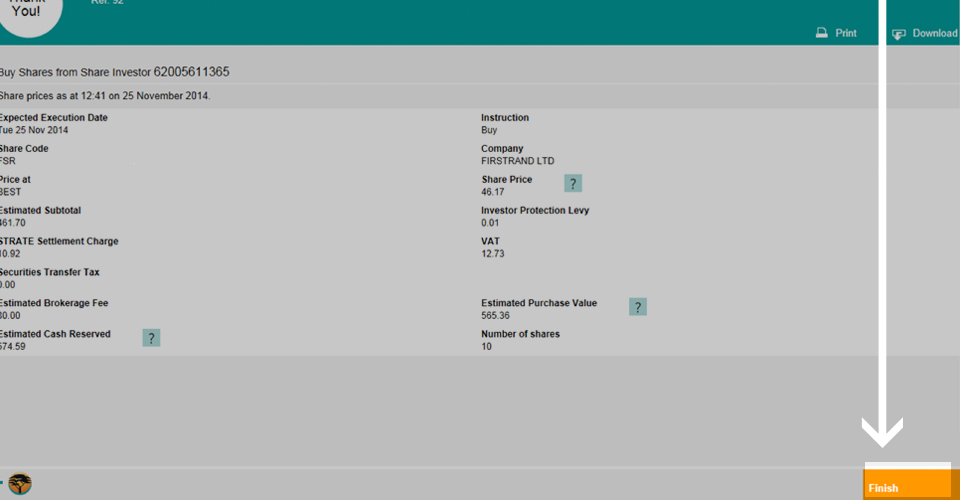Click the Investor Protection Levy value 0.01
960x500 pixels.
click(490, 223)
